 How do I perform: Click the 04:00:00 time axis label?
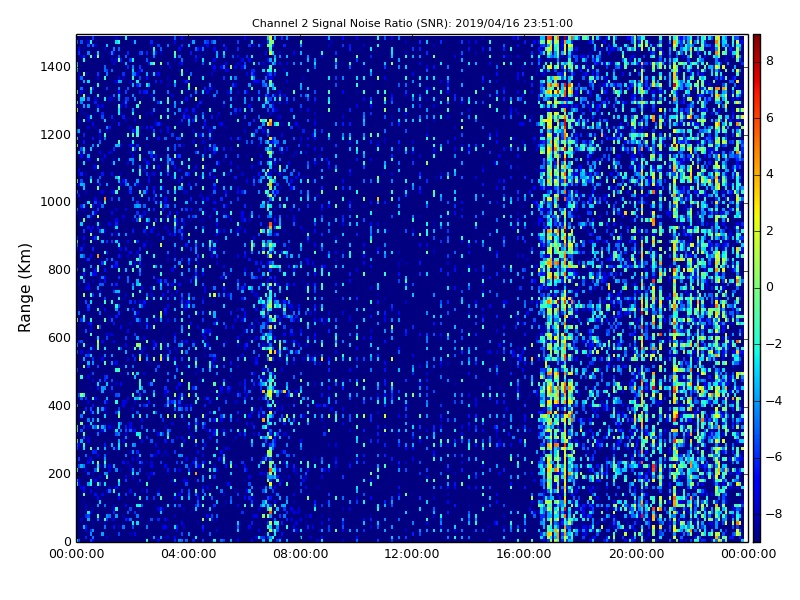tap(189, 554)
